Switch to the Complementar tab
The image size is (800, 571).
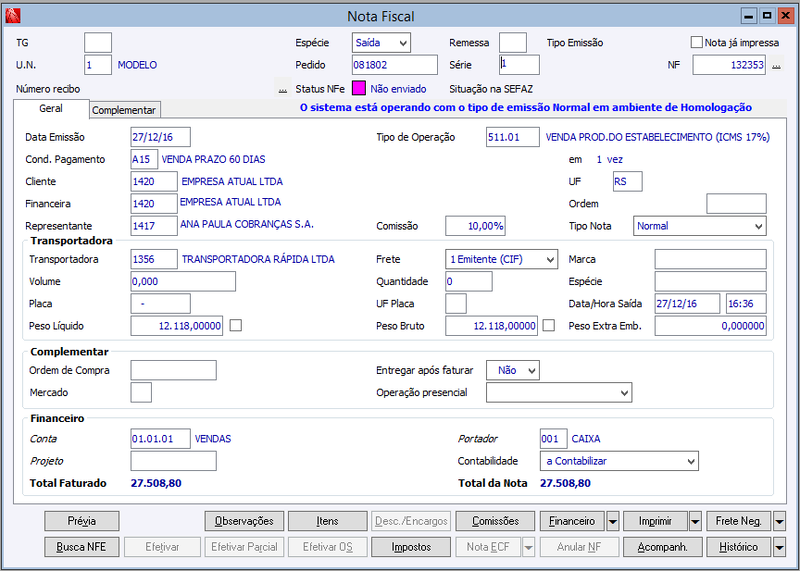click(124, 110)
